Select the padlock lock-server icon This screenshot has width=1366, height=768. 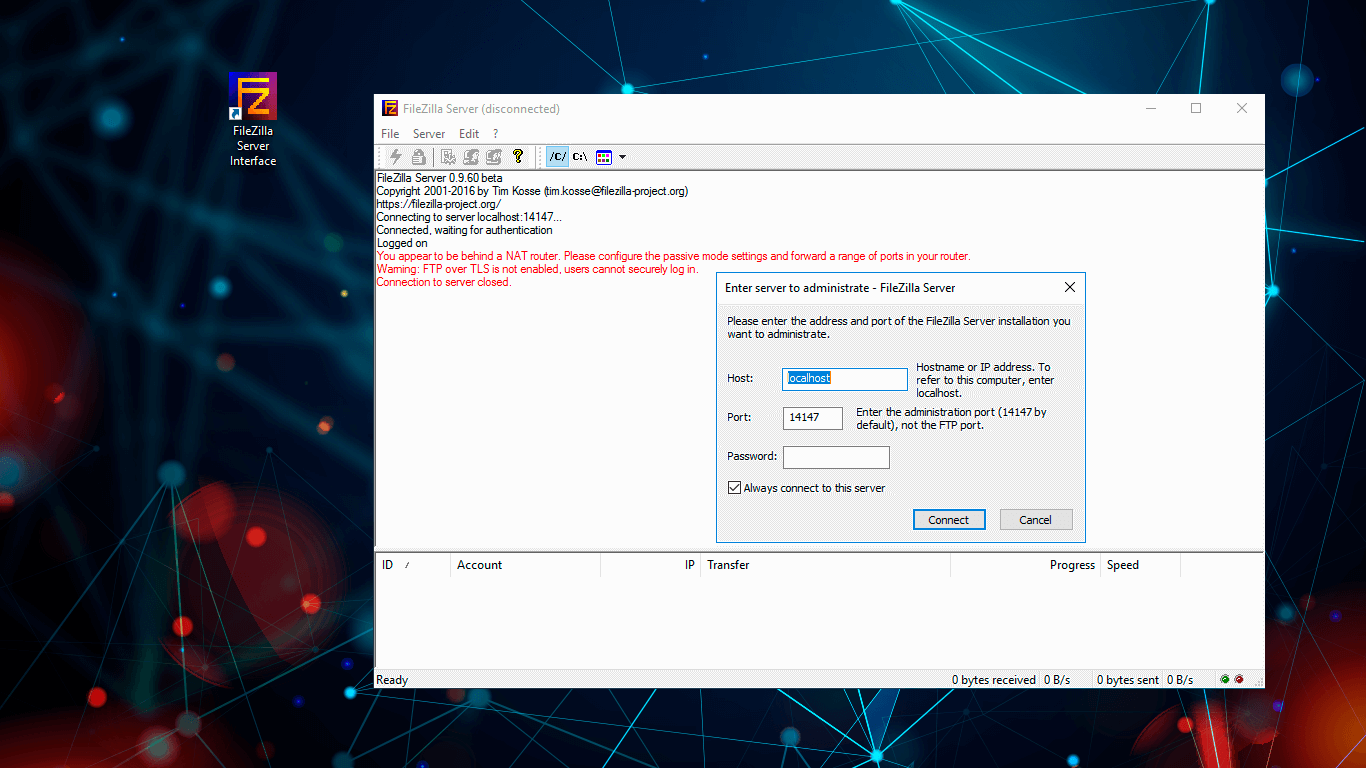coord(419,157)
